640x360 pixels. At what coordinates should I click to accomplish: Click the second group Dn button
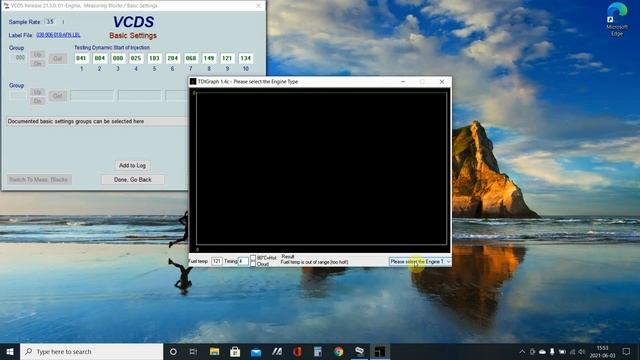[37, 101]
